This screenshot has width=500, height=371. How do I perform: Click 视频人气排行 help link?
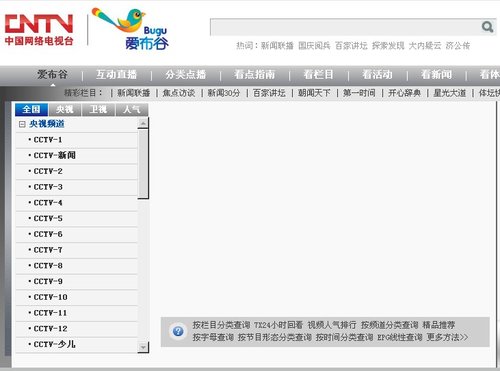pyautogui.click(x=332, y=325)
